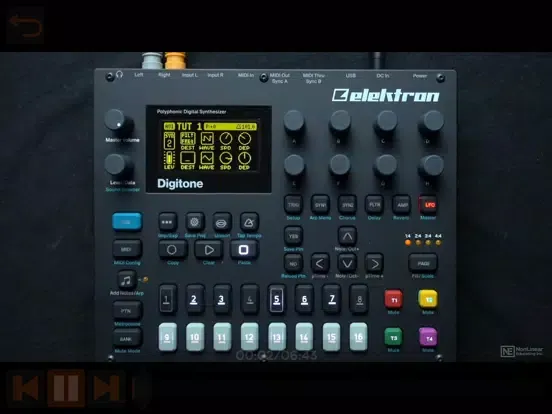The image size is (552, 414).
Task: Click the blue function key
Action: click(x=127, y=221)
